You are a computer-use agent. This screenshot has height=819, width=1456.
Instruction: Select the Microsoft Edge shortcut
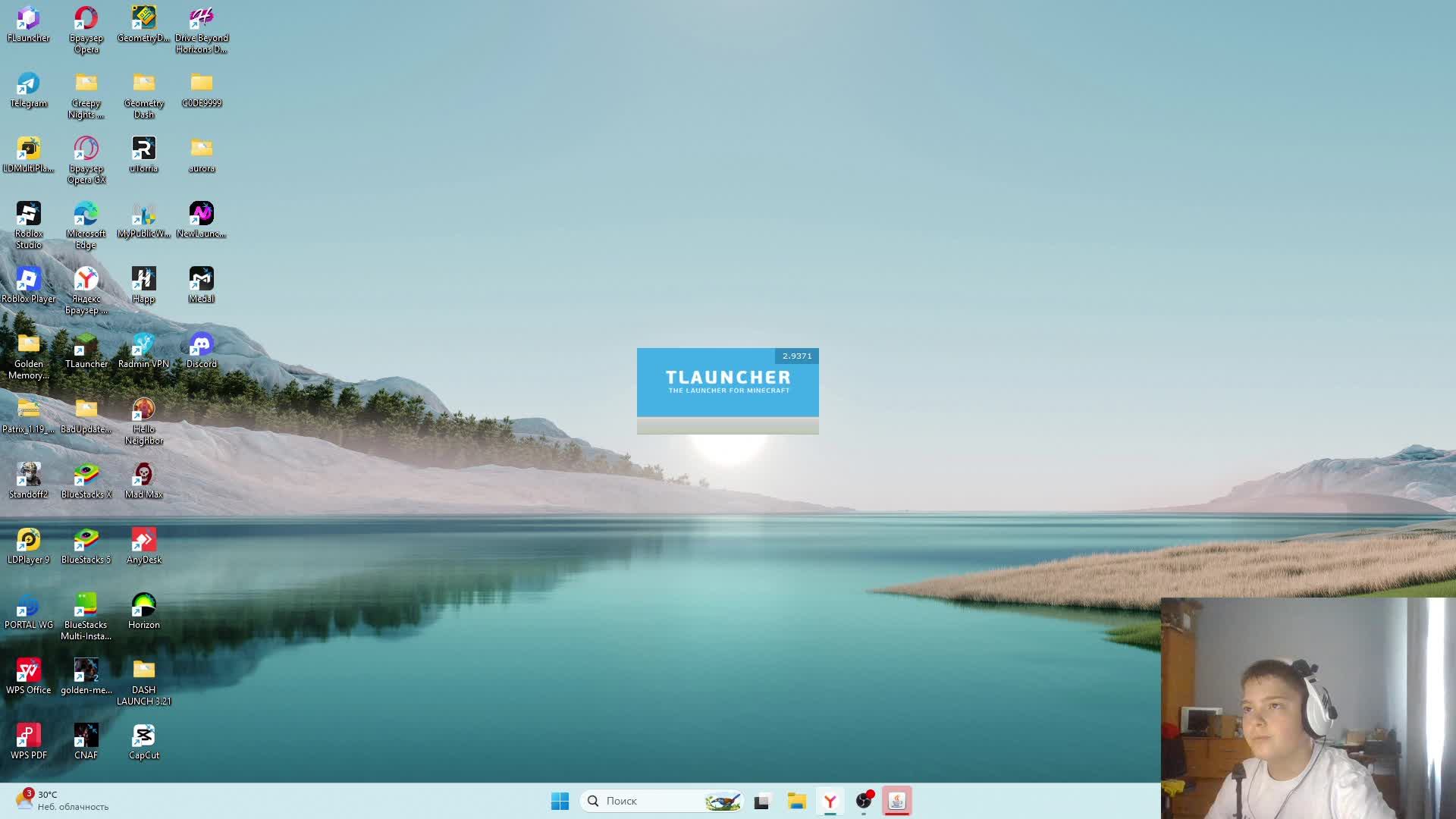(86, 226)
